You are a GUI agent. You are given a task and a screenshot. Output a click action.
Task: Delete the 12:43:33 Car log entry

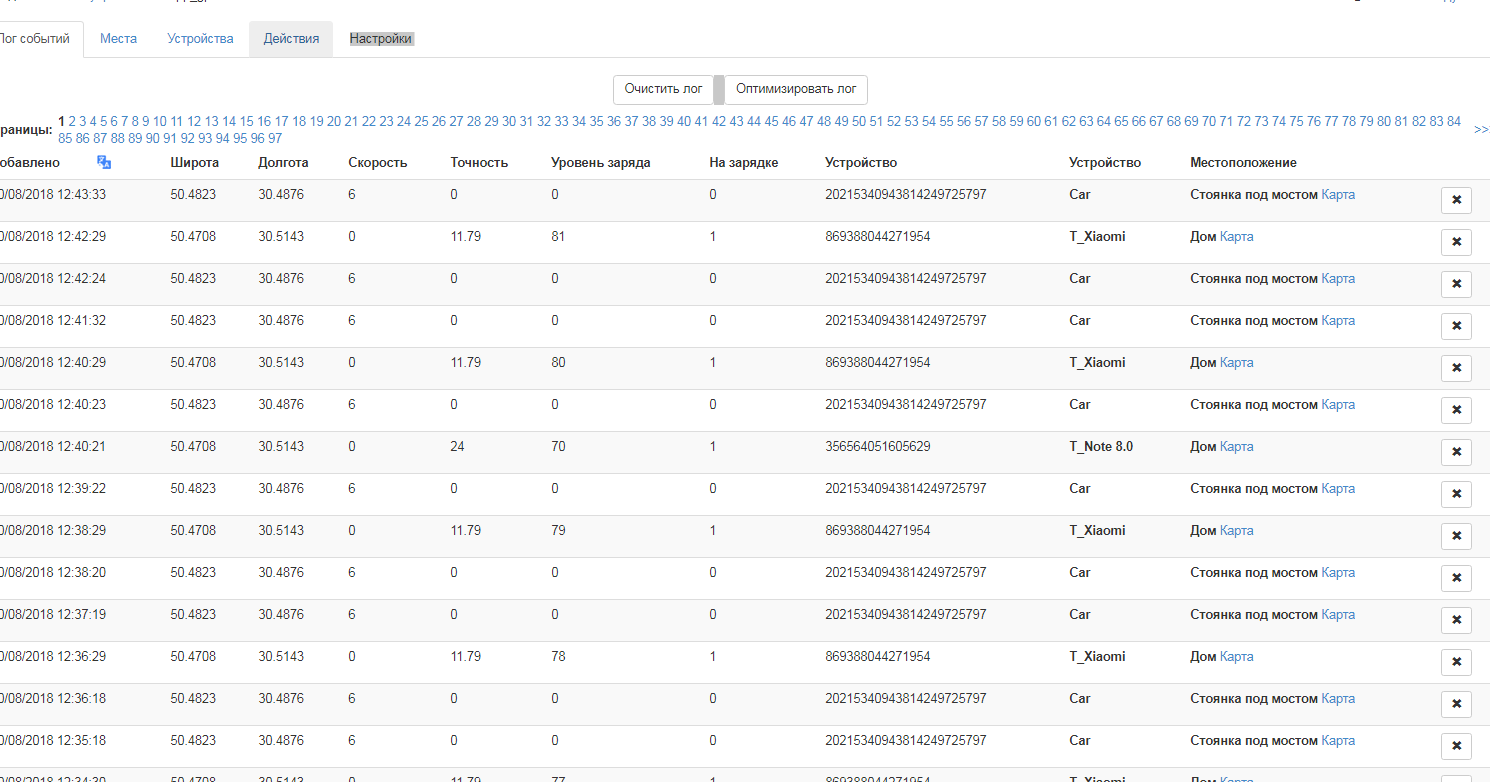1456,200
